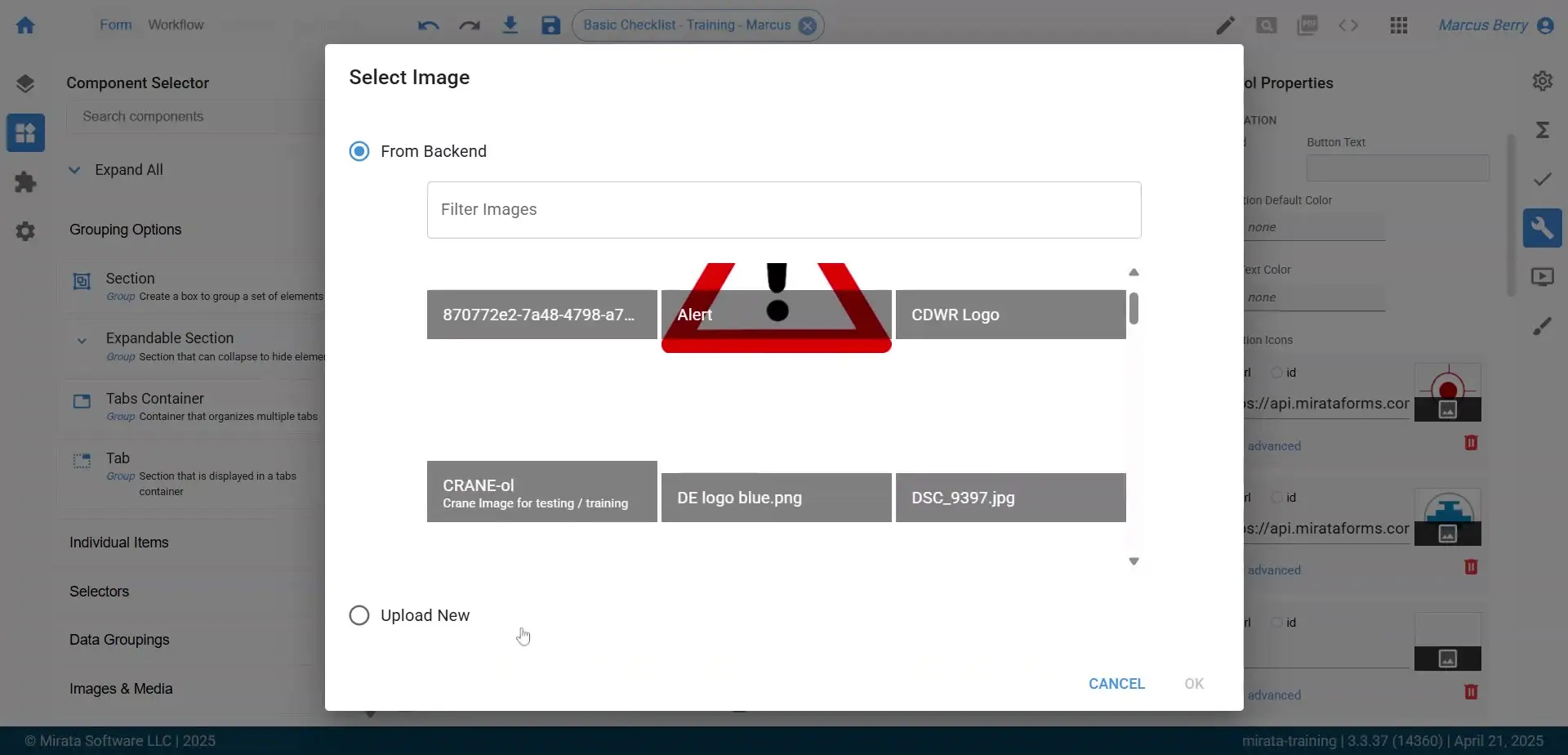
Task: Open the apps grid menu icon
Action: 1399,25
